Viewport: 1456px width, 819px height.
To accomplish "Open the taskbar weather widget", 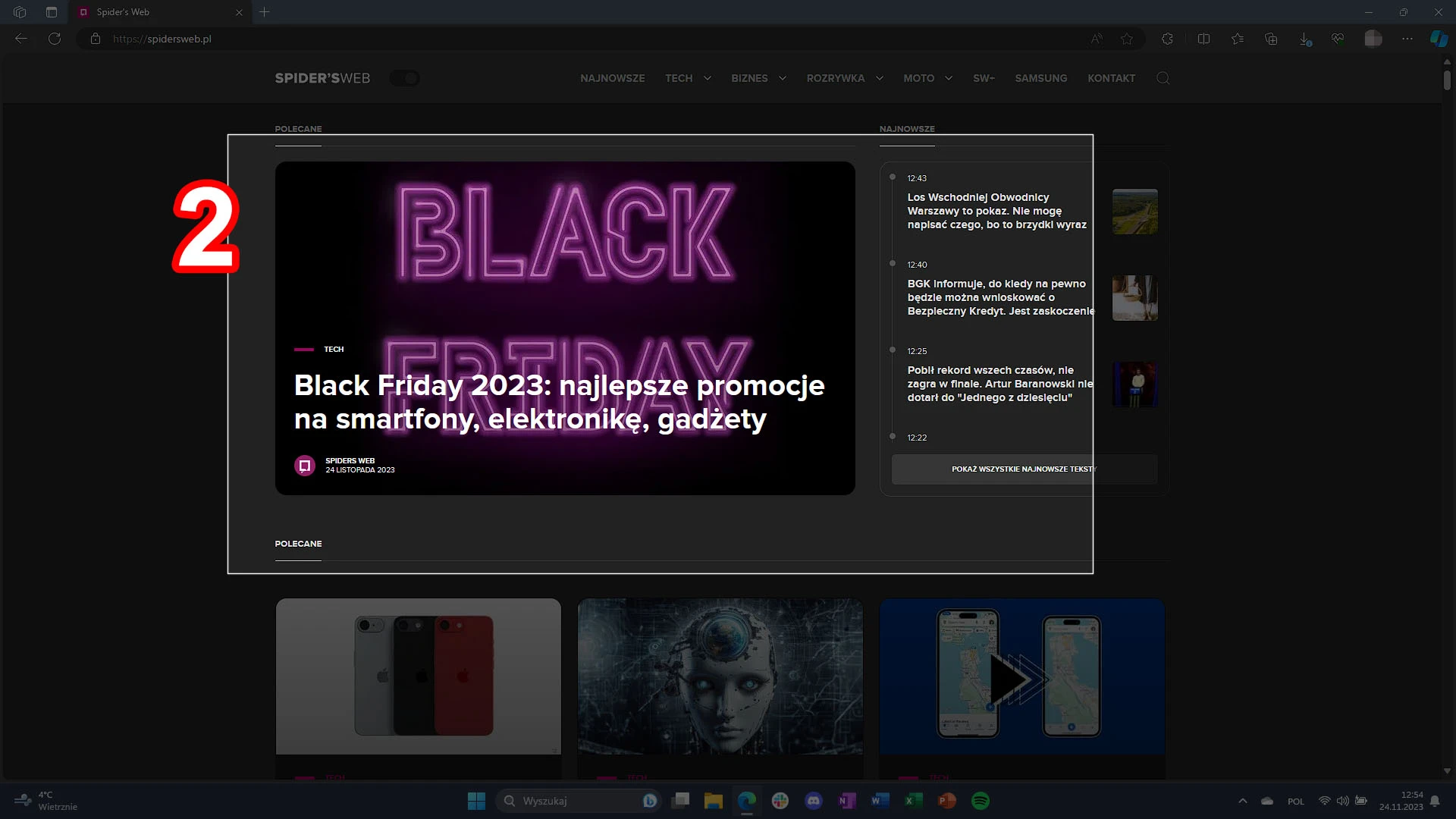I will click(45, 801).
